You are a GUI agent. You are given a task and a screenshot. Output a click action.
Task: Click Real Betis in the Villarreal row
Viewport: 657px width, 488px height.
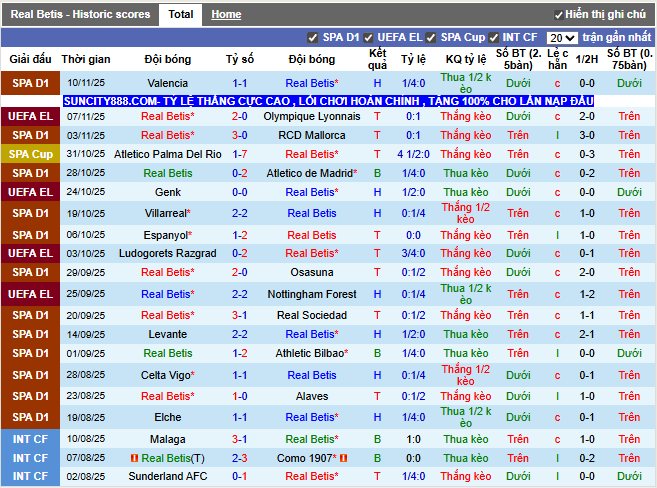(312, 213)
